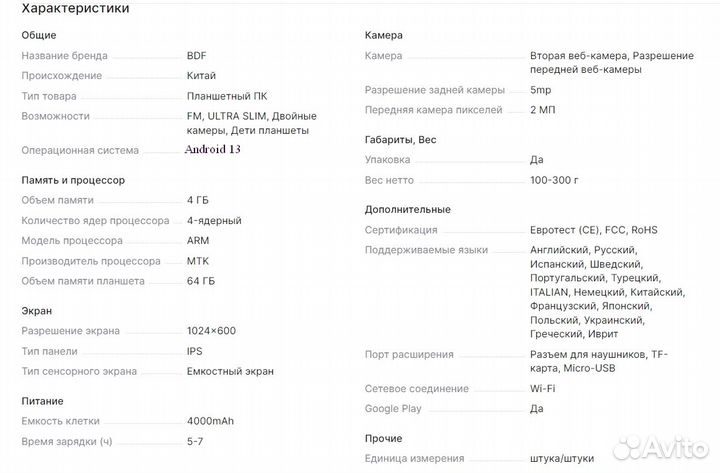Image resolution: width=720 pixels, height=473 pixels.
Task: Click the Google Play label
Action: click(x=393, y=408)
